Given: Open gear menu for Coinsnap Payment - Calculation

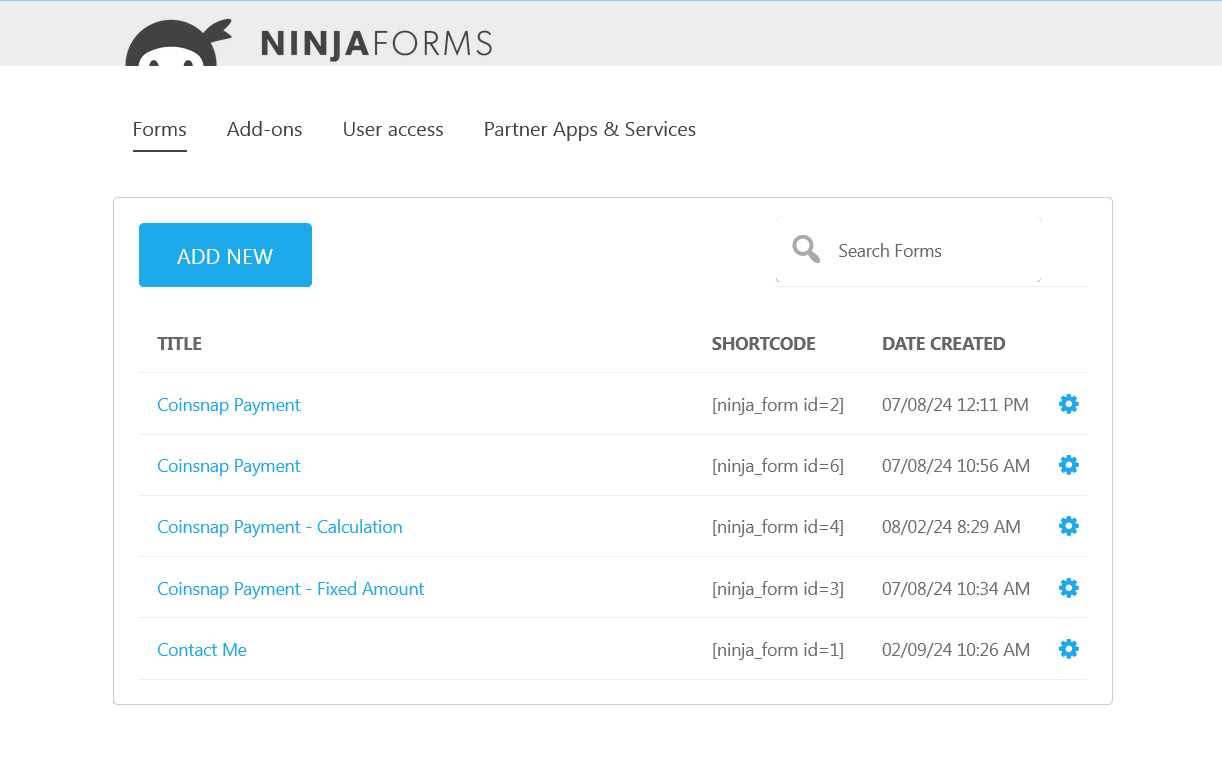Looking at the screenshot, I should tap(1068, 526).
